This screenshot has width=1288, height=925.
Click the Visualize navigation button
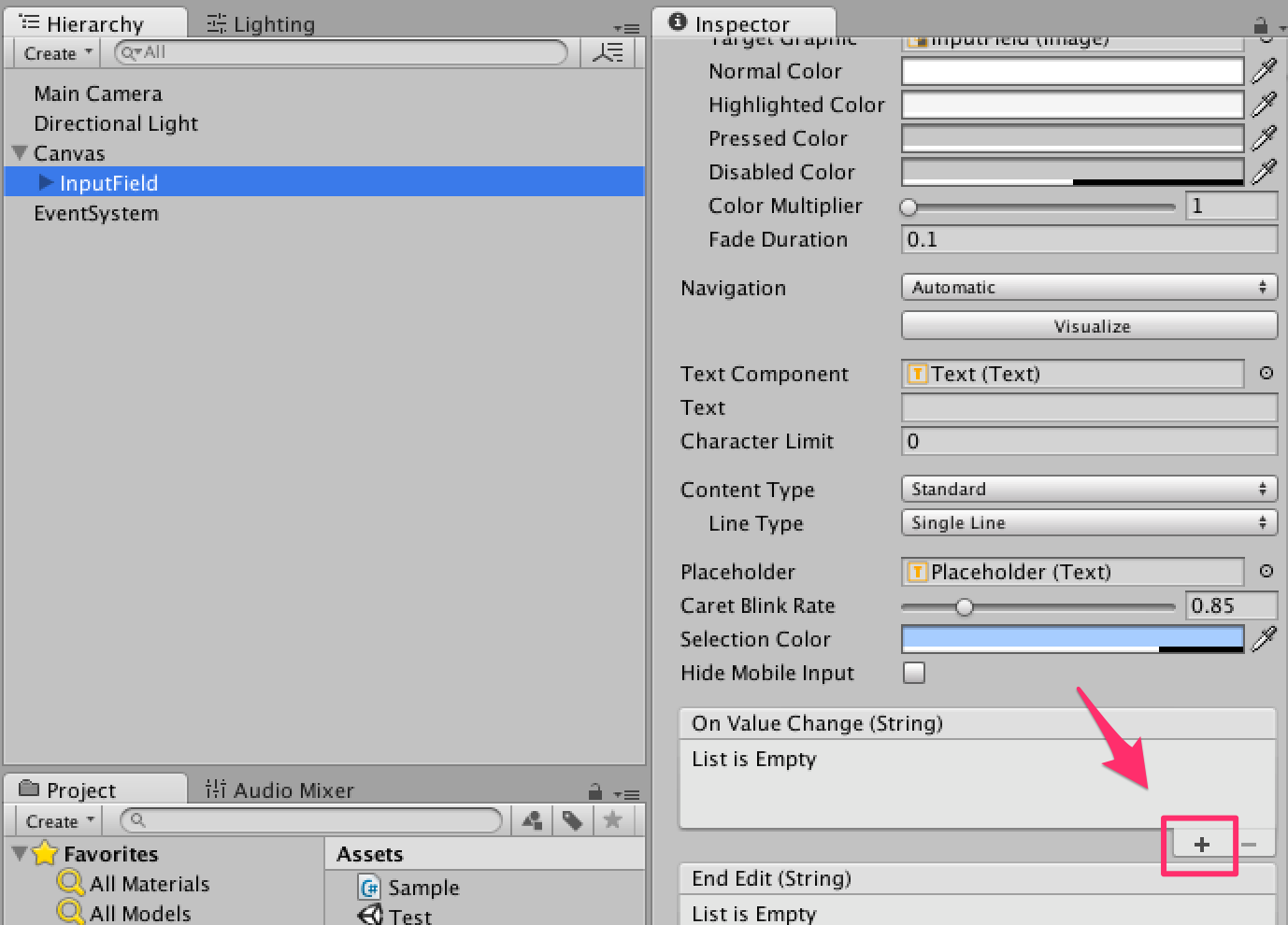tap(1088, 325)
